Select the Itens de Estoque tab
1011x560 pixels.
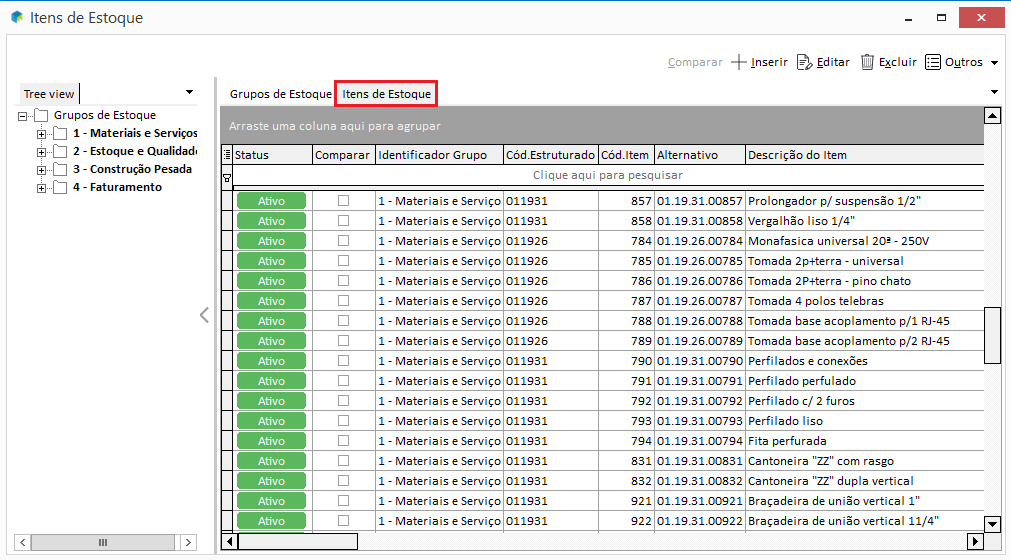[386, 94]
